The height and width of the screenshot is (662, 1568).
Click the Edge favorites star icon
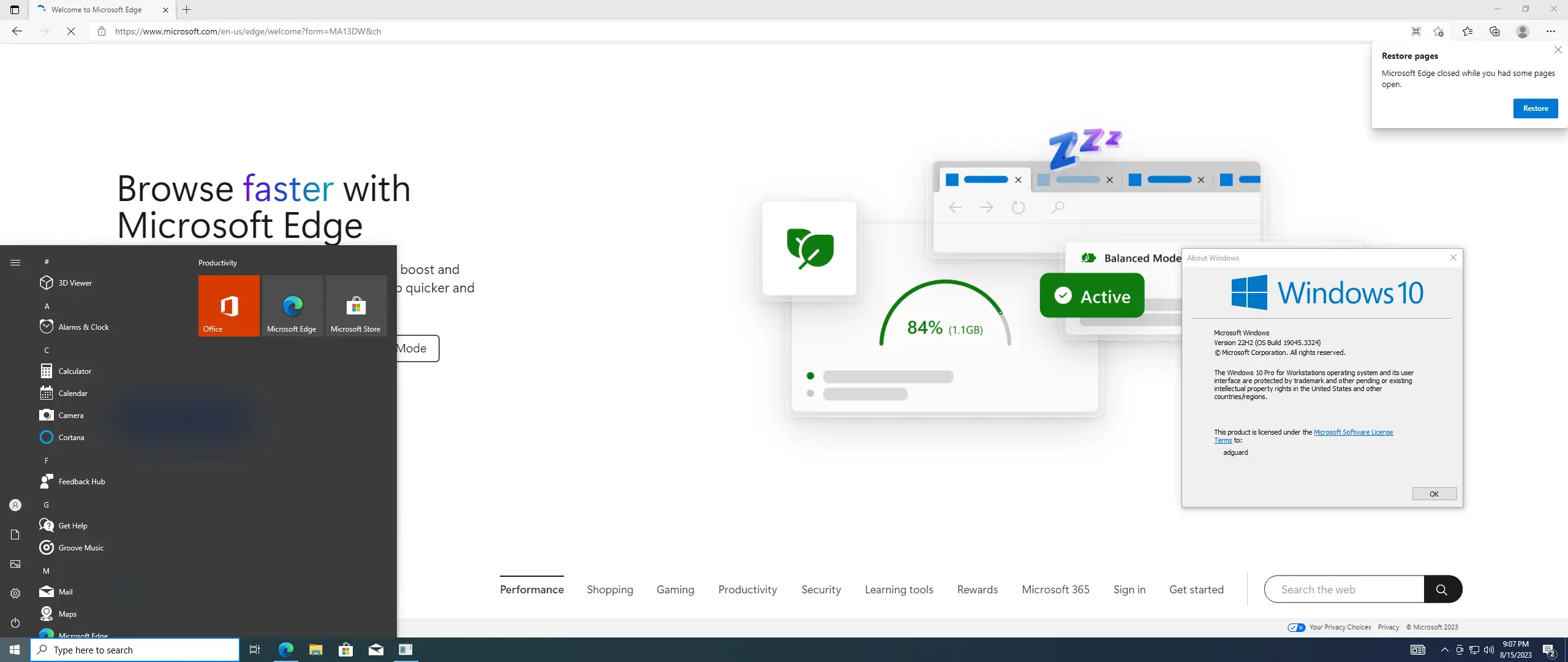click(x=1467, y=31)
